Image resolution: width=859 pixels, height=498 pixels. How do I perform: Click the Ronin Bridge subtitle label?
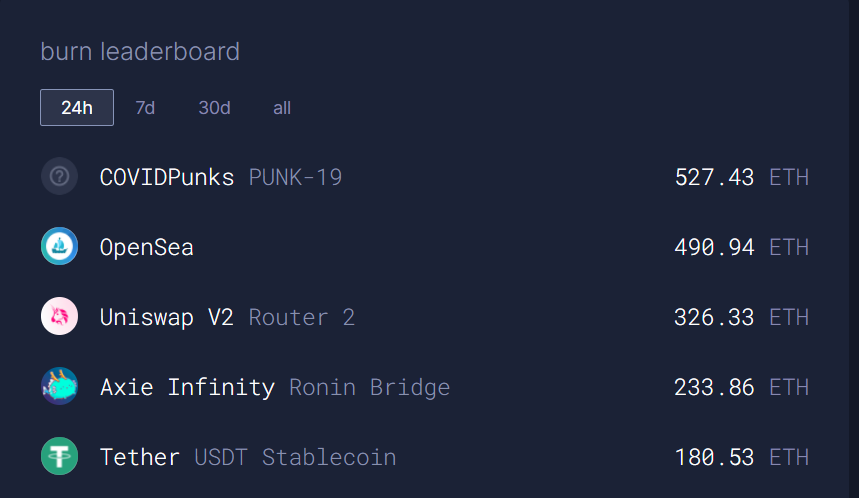(x=369, y=388)
